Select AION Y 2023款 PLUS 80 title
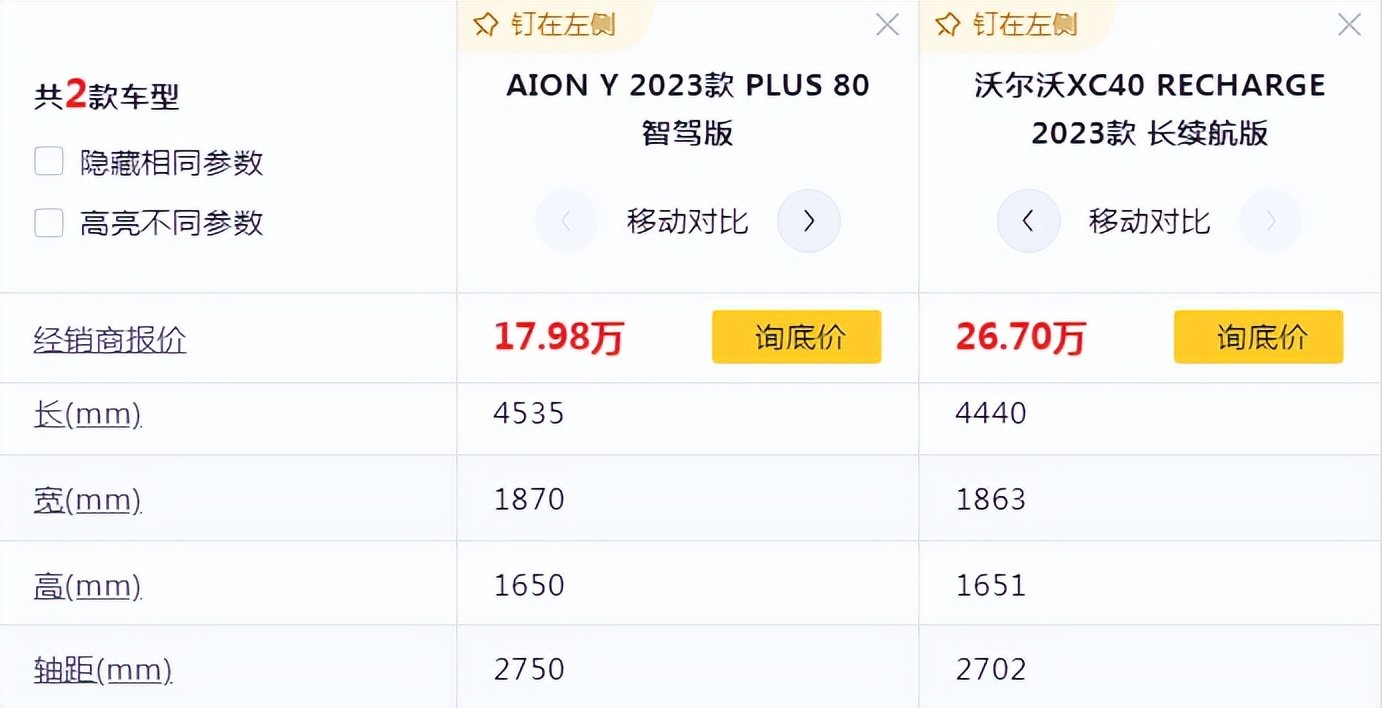Viewport: 1382px width, 708px height. [x=688, y=108]
